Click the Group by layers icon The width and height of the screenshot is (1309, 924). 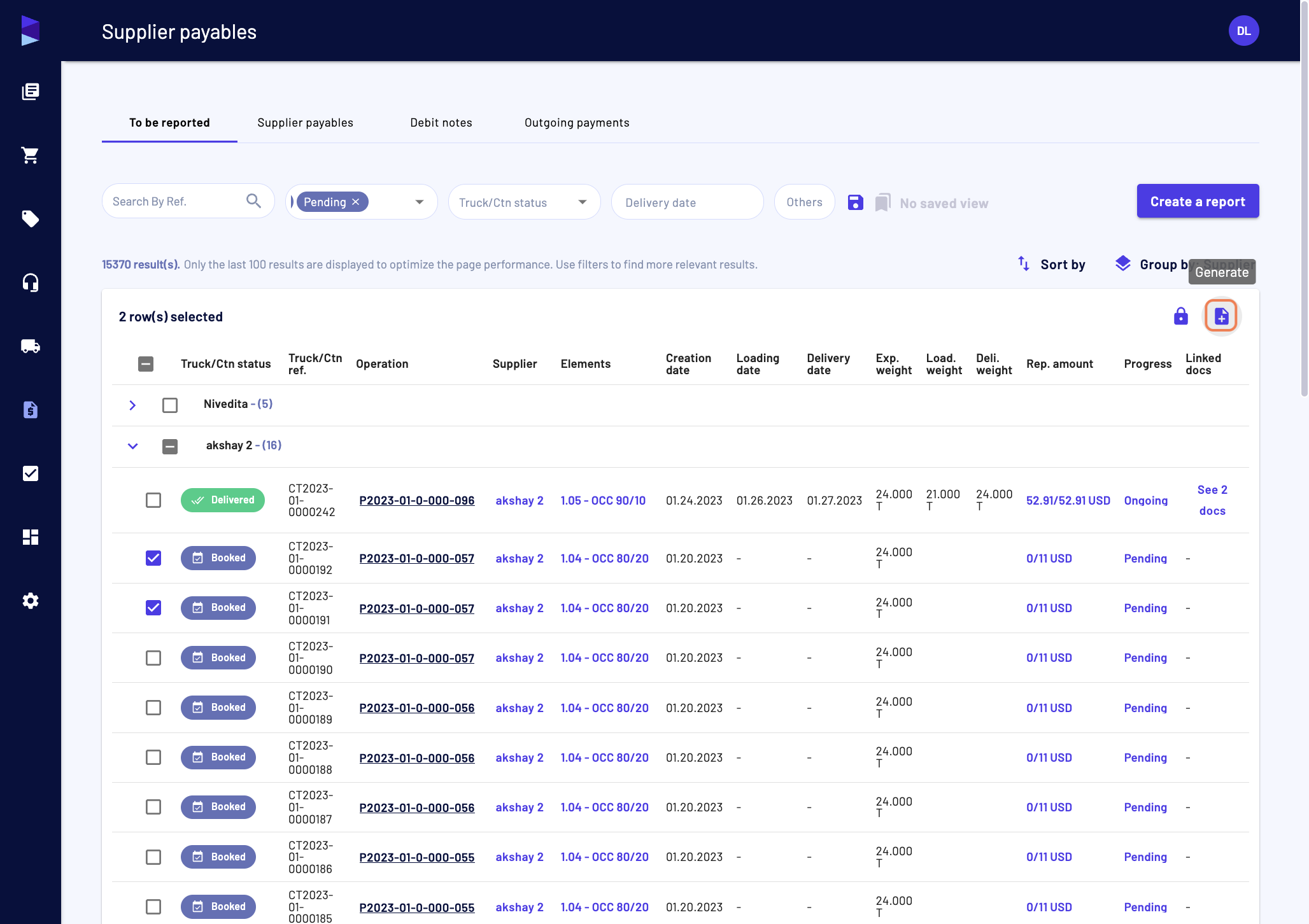(1122, 263)
